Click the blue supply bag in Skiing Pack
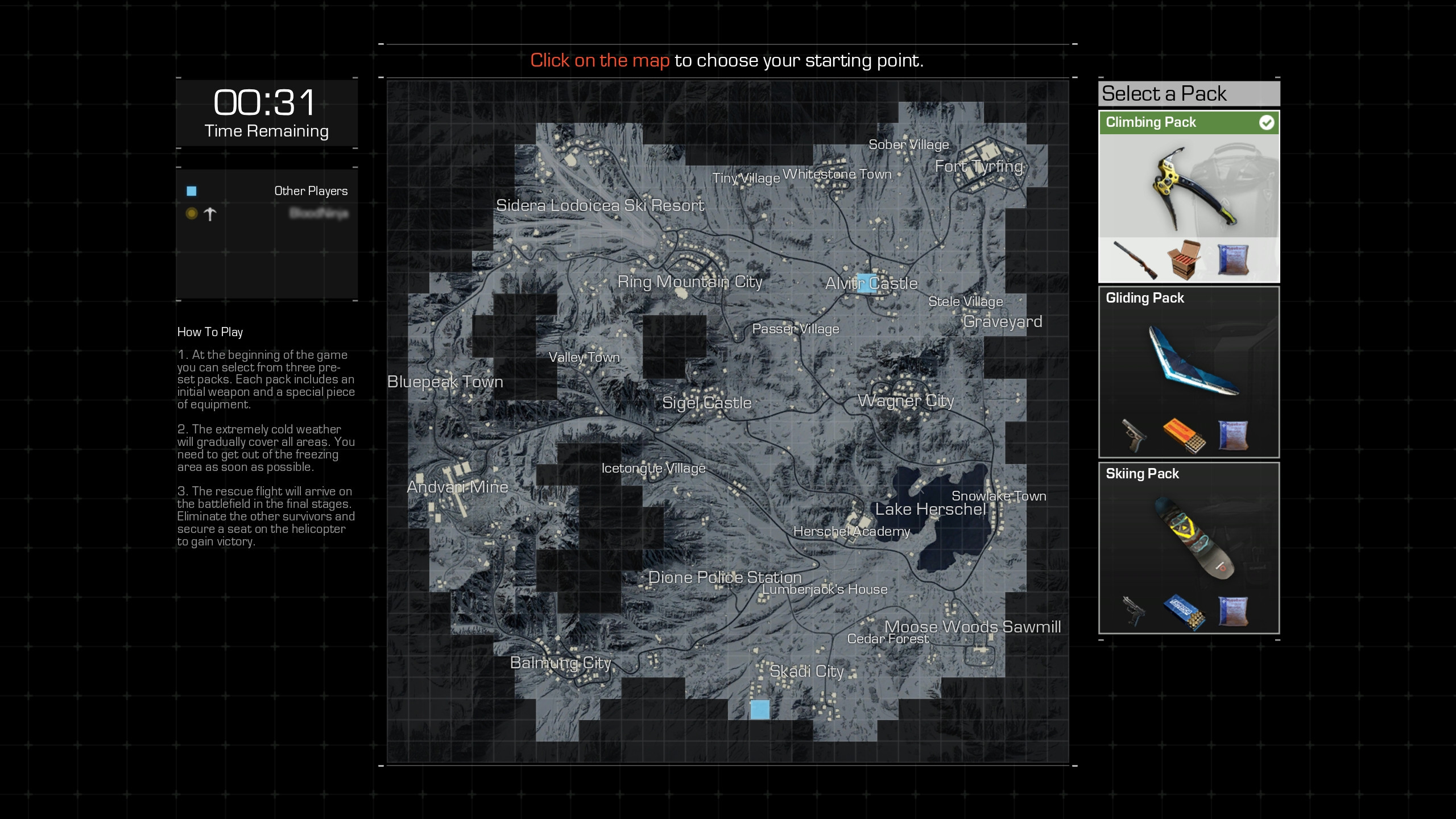 pos(1233,611)
